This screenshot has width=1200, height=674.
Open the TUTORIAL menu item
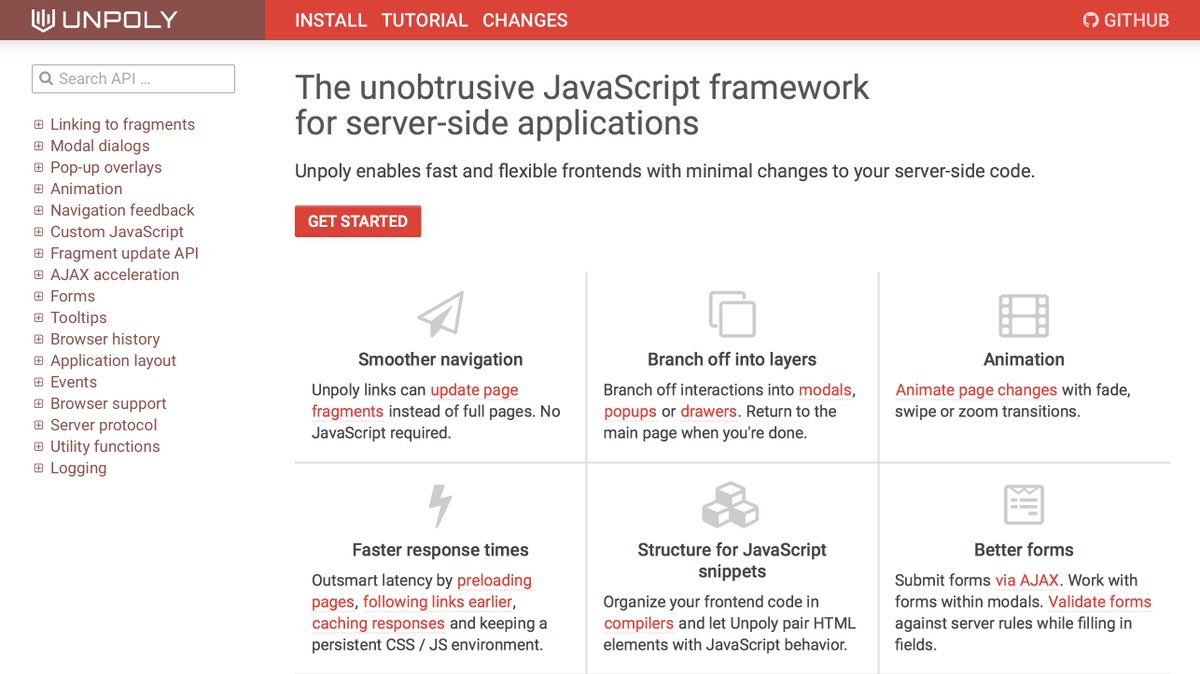pyautogui.click(x=424, y=20)
